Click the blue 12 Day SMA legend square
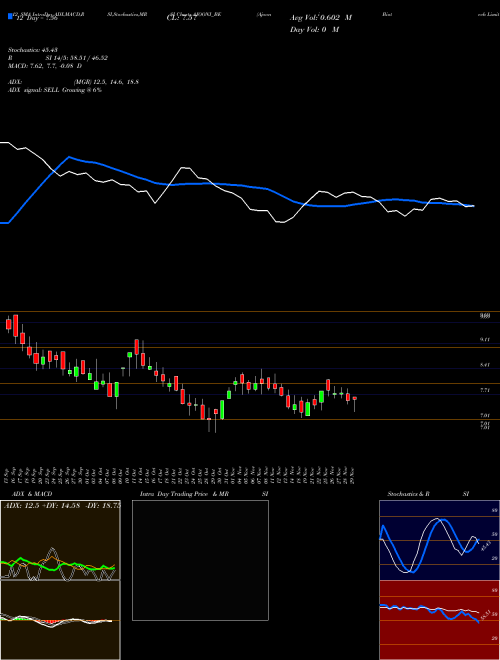This screenshot has height=660, width=500. pyautogui.click(x=10, y=16)
